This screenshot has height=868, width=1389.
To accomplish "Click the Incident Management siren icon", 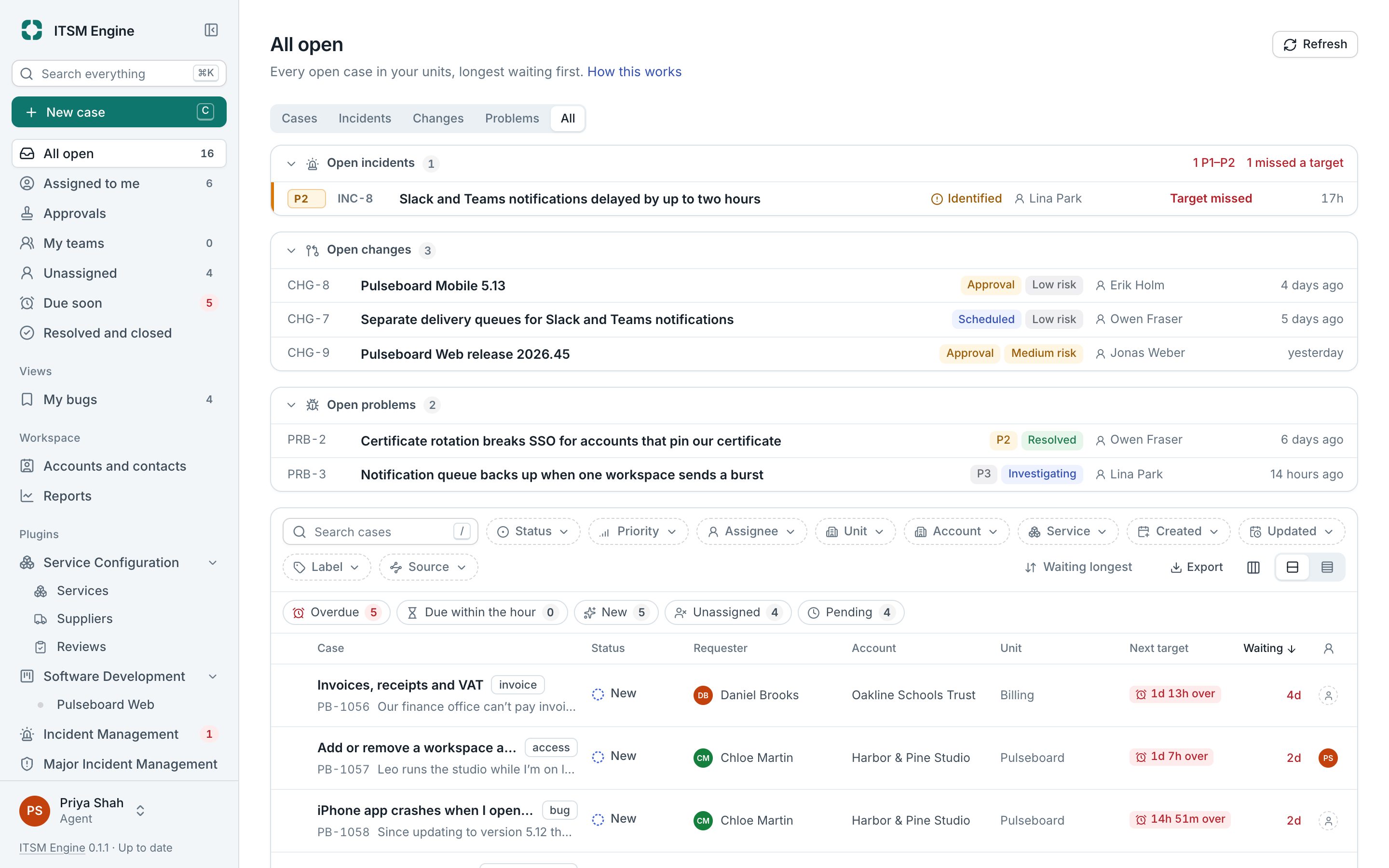I will (27, 733).
